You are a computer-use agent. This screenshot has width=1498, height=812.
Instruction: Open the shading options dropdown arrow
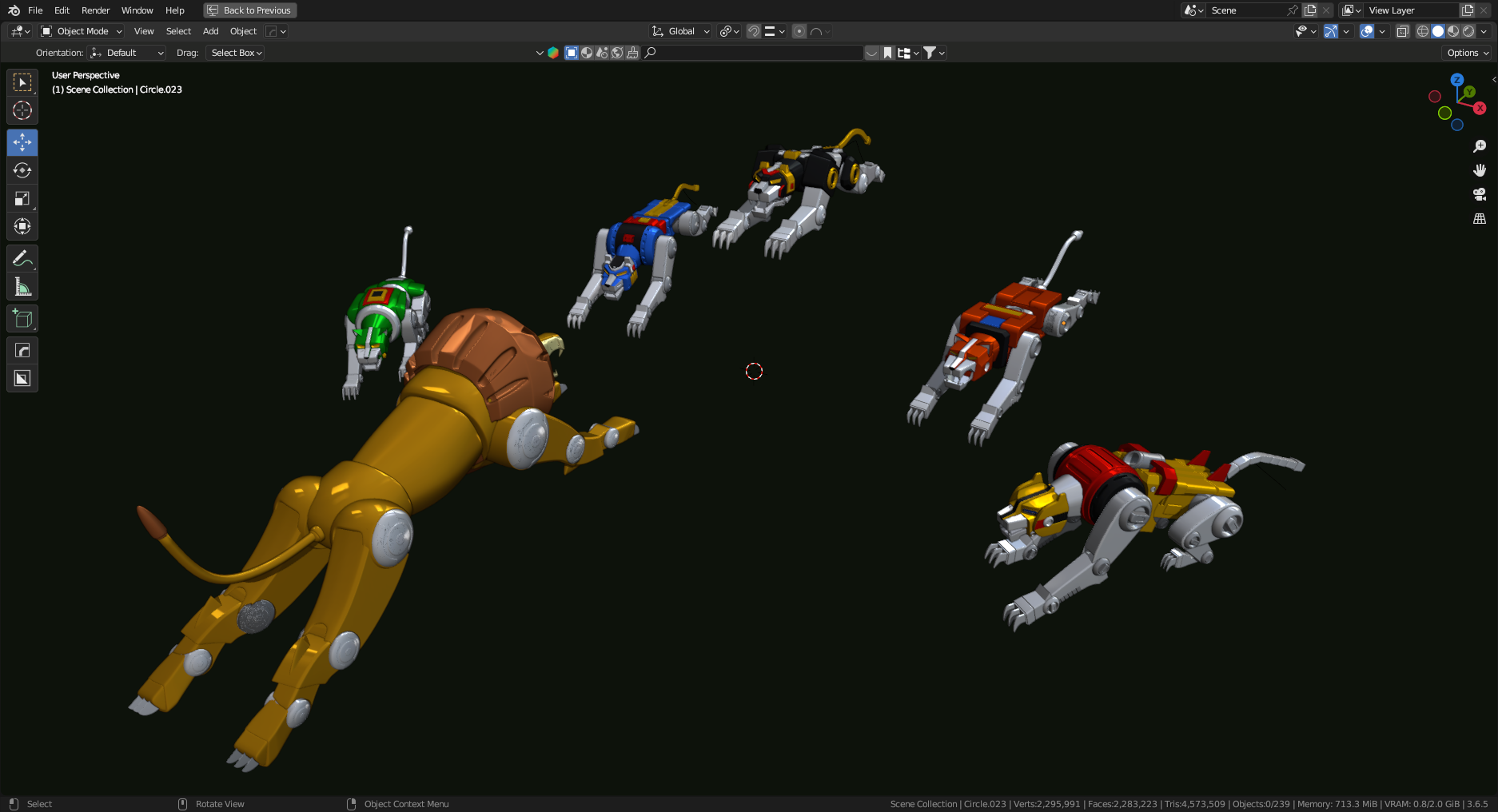[1484, 31]
